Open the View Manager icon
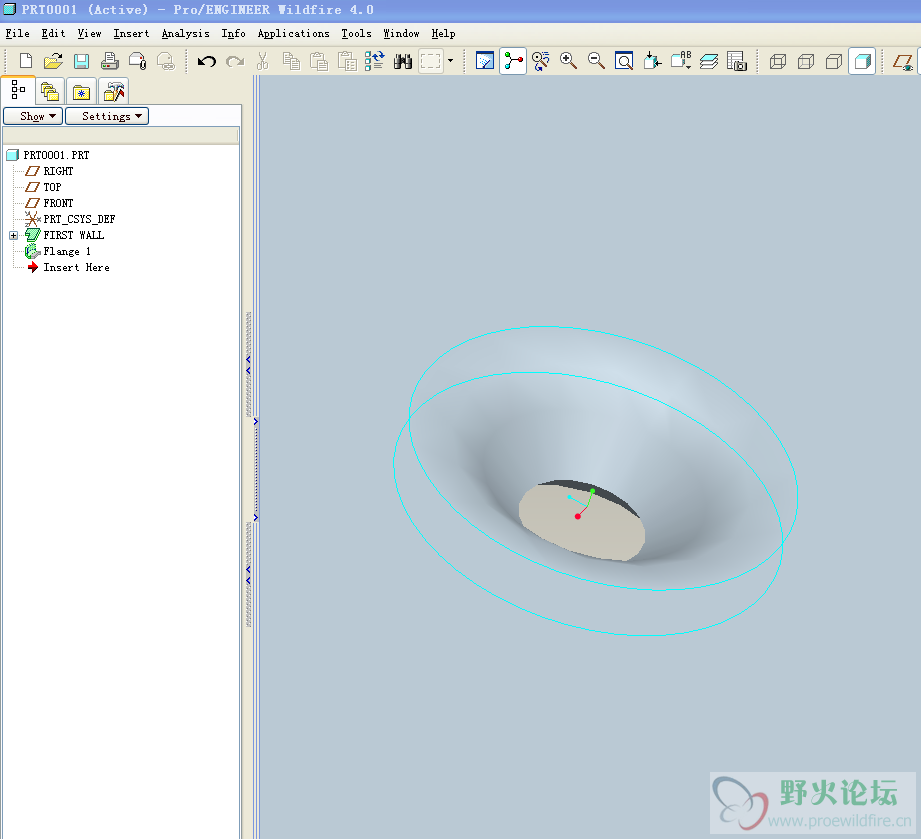Image resolution: width=921 pixels, height=839 pixels. coord(737,61)
